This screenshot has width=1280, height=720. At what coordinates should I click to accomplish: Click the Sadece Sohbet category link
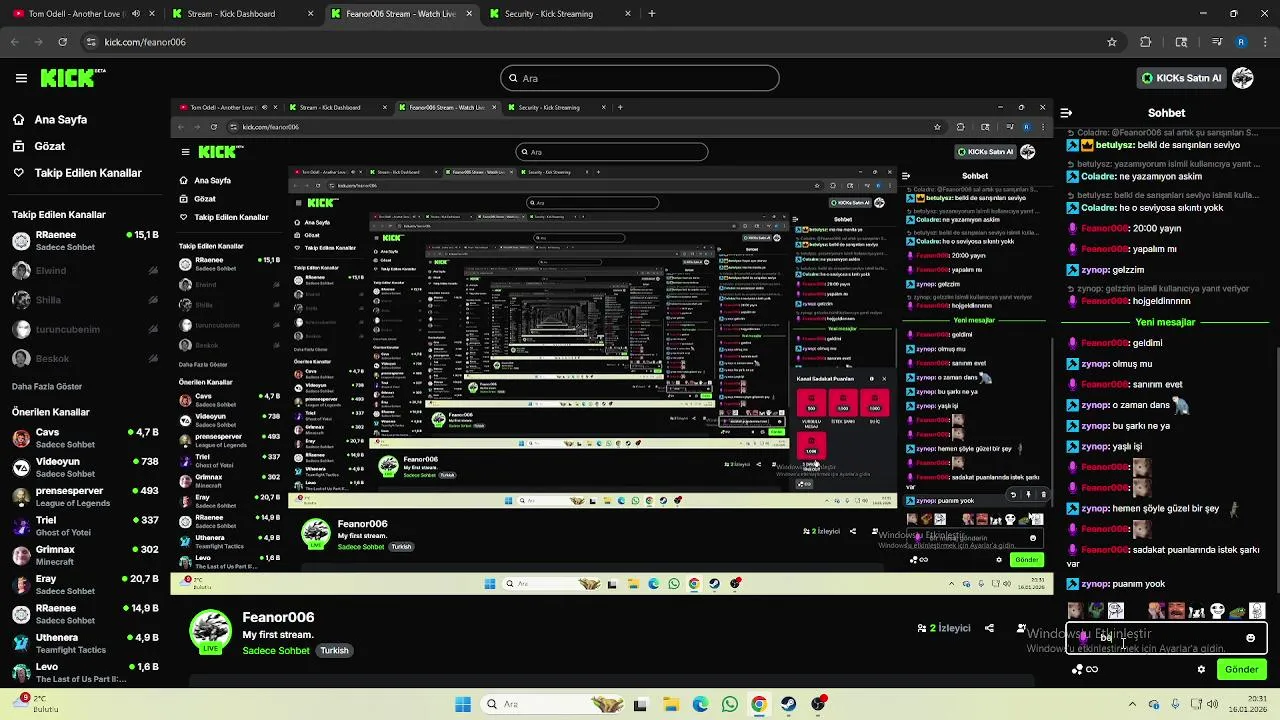pyautogui.click(x=276, y=650)
